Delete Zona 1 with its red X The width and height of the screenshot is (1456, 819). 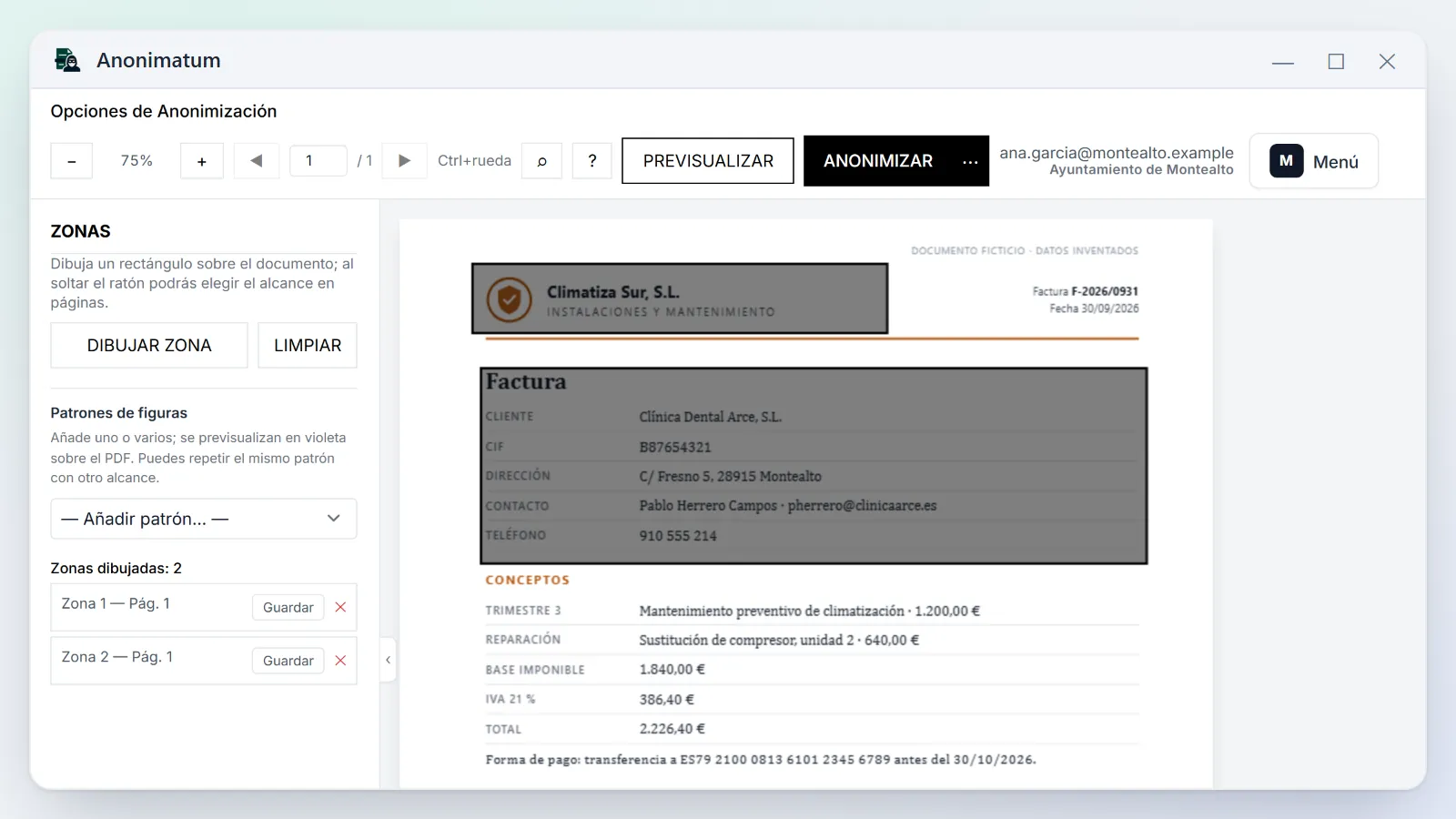[x=340, y=607]
